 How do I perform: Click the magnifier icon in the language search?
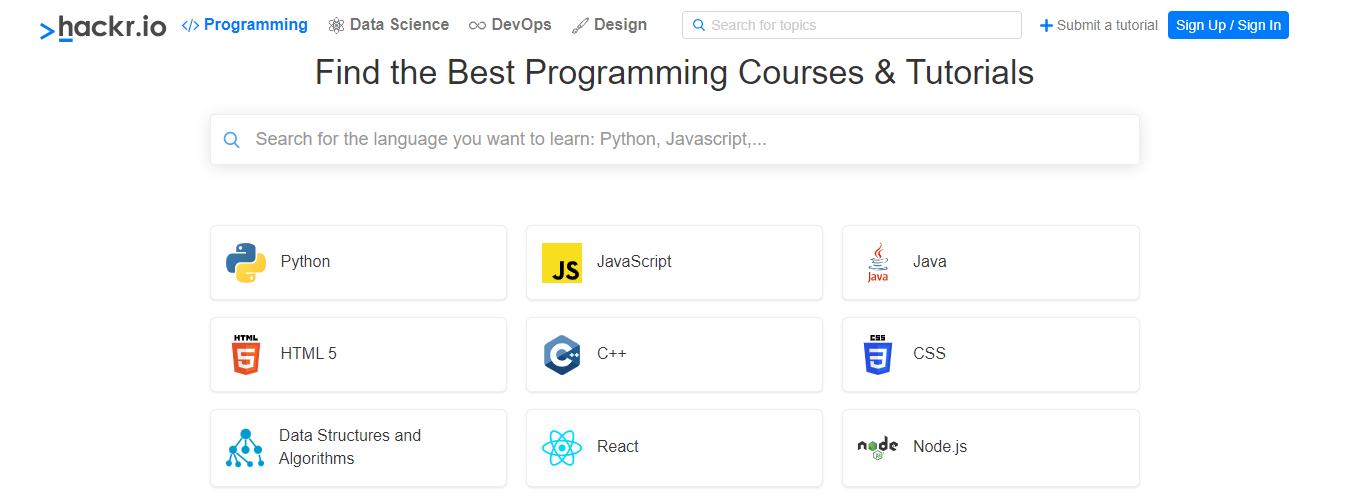click(x=232, y=140)
